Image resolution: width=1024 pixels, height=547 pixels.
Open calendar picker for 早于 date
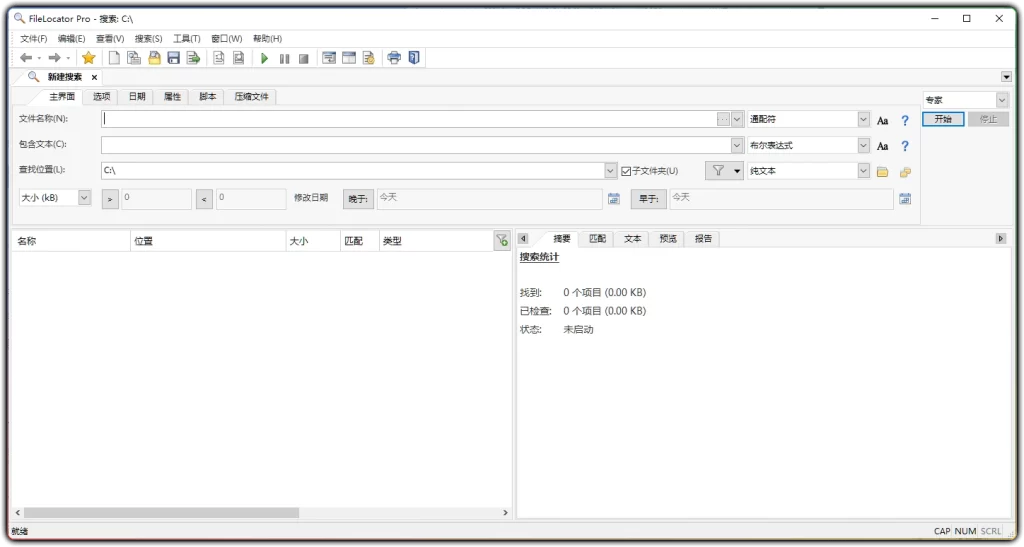point(905,198)
